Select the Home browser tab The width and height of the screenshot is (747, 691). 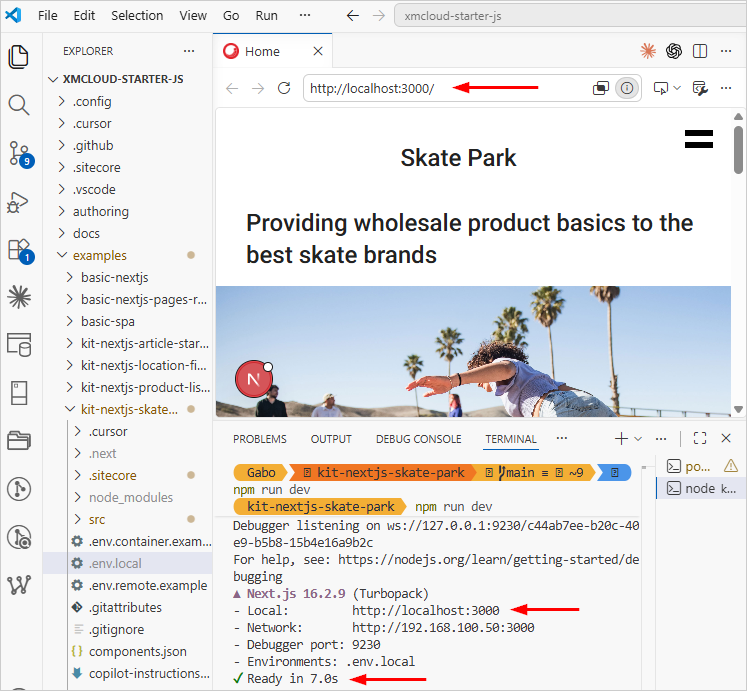pyautogui.click(x=262, y=51)
